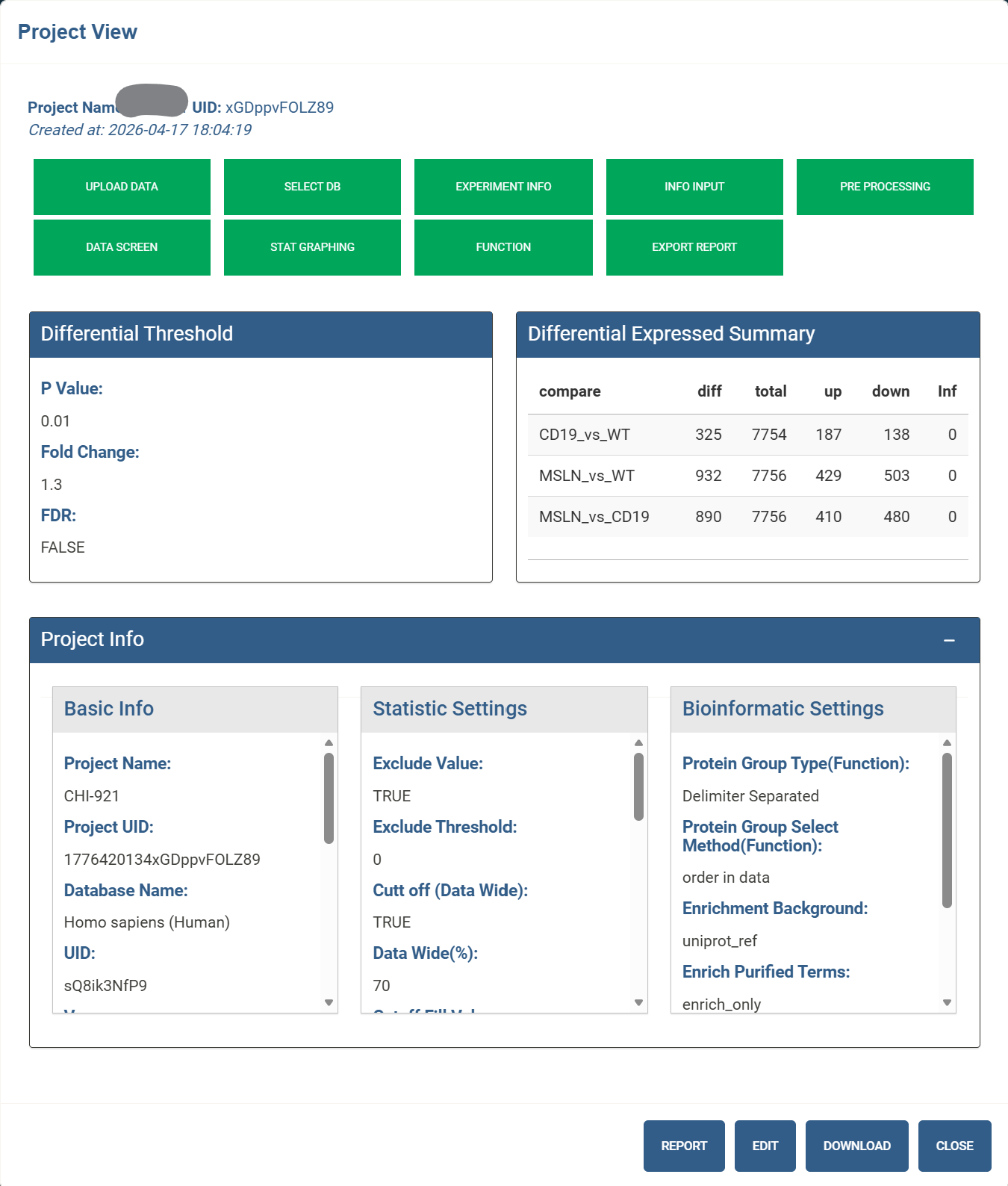Image resolution: width=1008 pixels, height=1186 pixels.
Task: Open the DATA SCREEN step
Action: tap(122, 247)
